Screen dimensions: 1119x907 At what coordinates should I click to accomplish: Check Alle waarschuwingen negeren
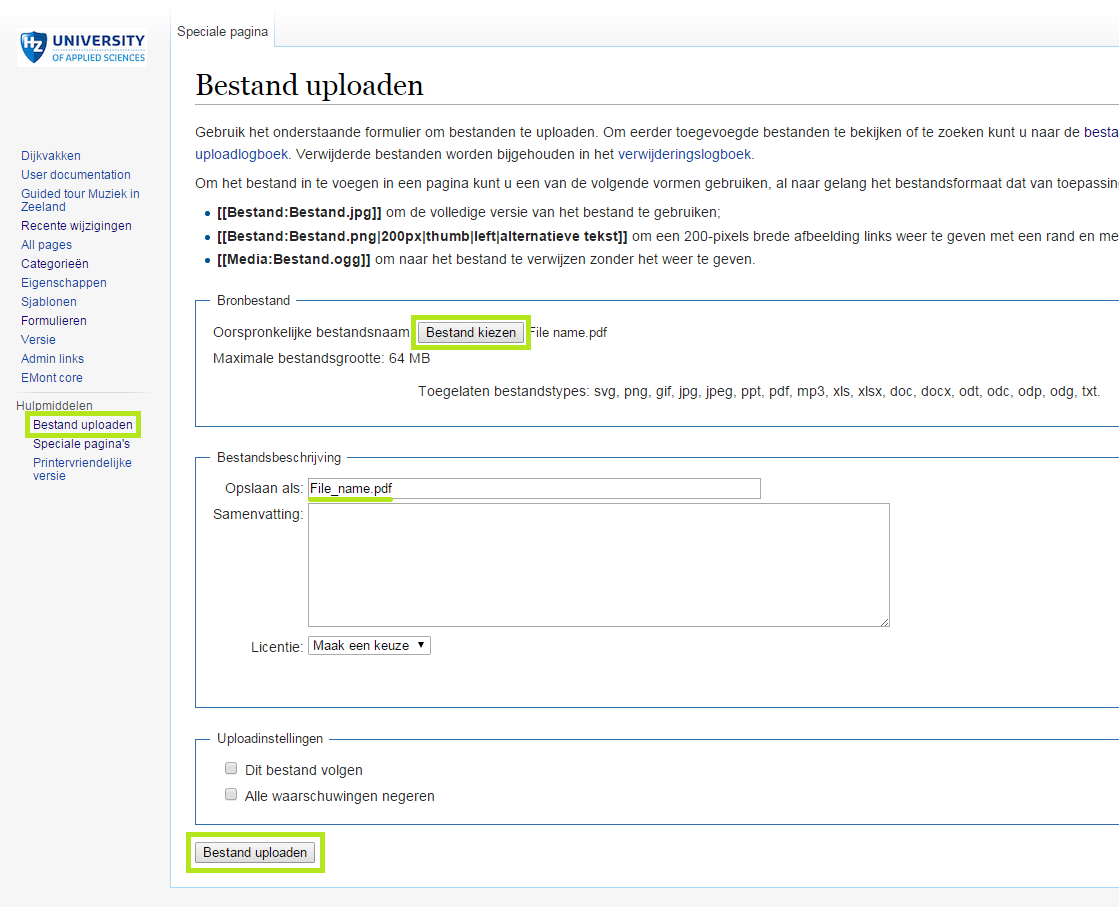click(231, 793)
